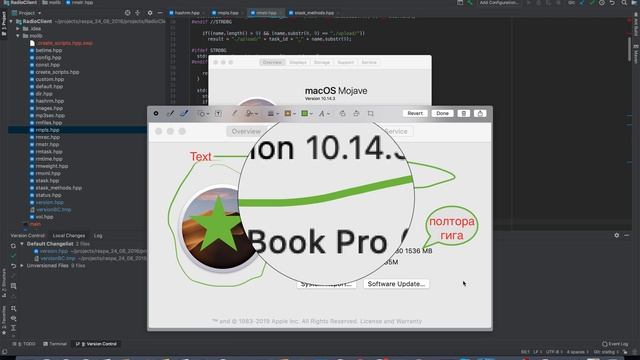The height and width of the screenshot is (360, 640).
Task: Select the Crop tool in Markup toolbar
Action: coord(371,113)
